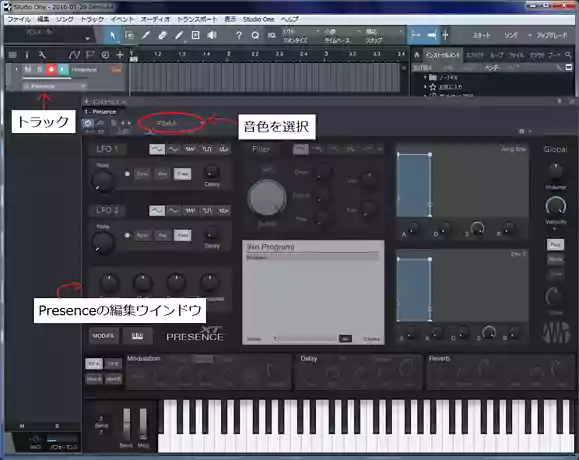Switch to the インストゥルメント browser tab
This screenshot has width=579, height=460.
(442, 55)
